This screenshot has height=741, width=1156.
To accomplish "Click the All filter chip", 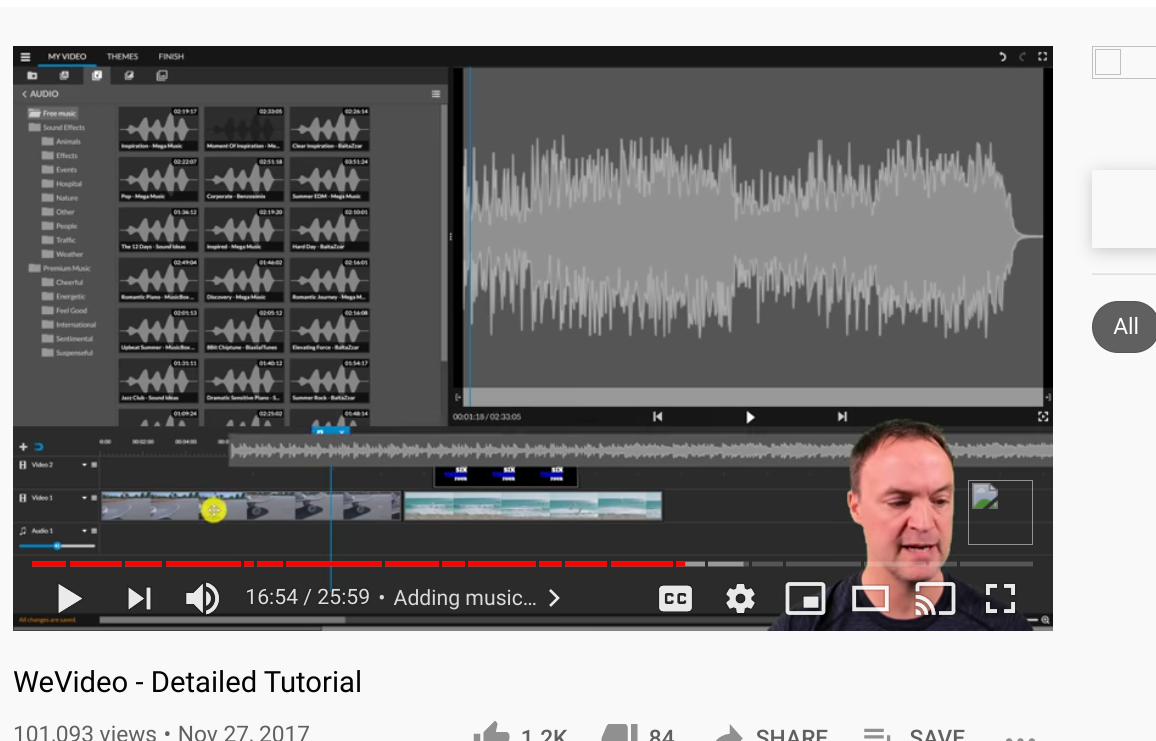I will click(1124, 327).
